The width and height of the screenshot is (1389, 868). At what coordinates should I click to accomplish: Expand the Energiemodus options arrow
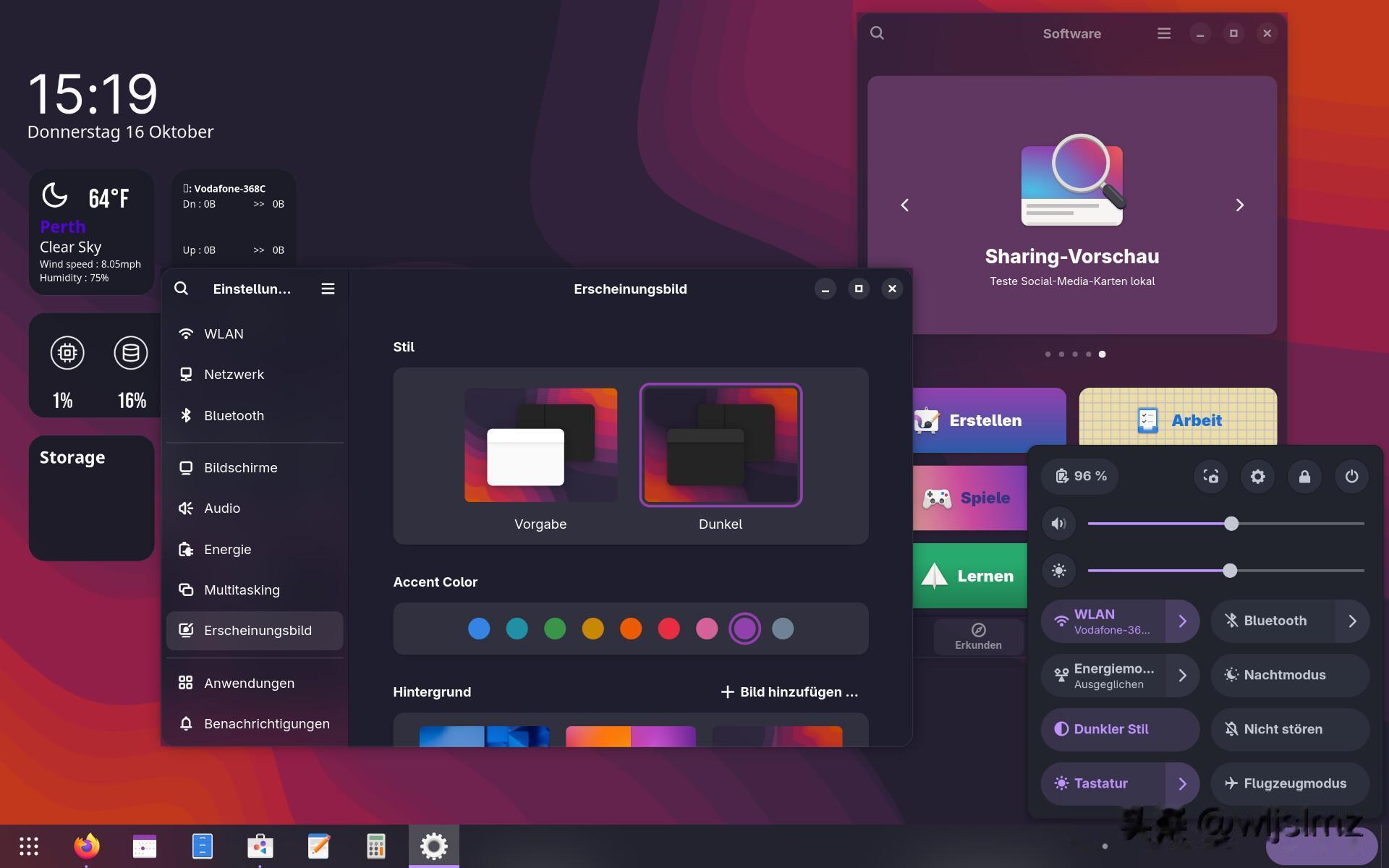coord(1182,675)
